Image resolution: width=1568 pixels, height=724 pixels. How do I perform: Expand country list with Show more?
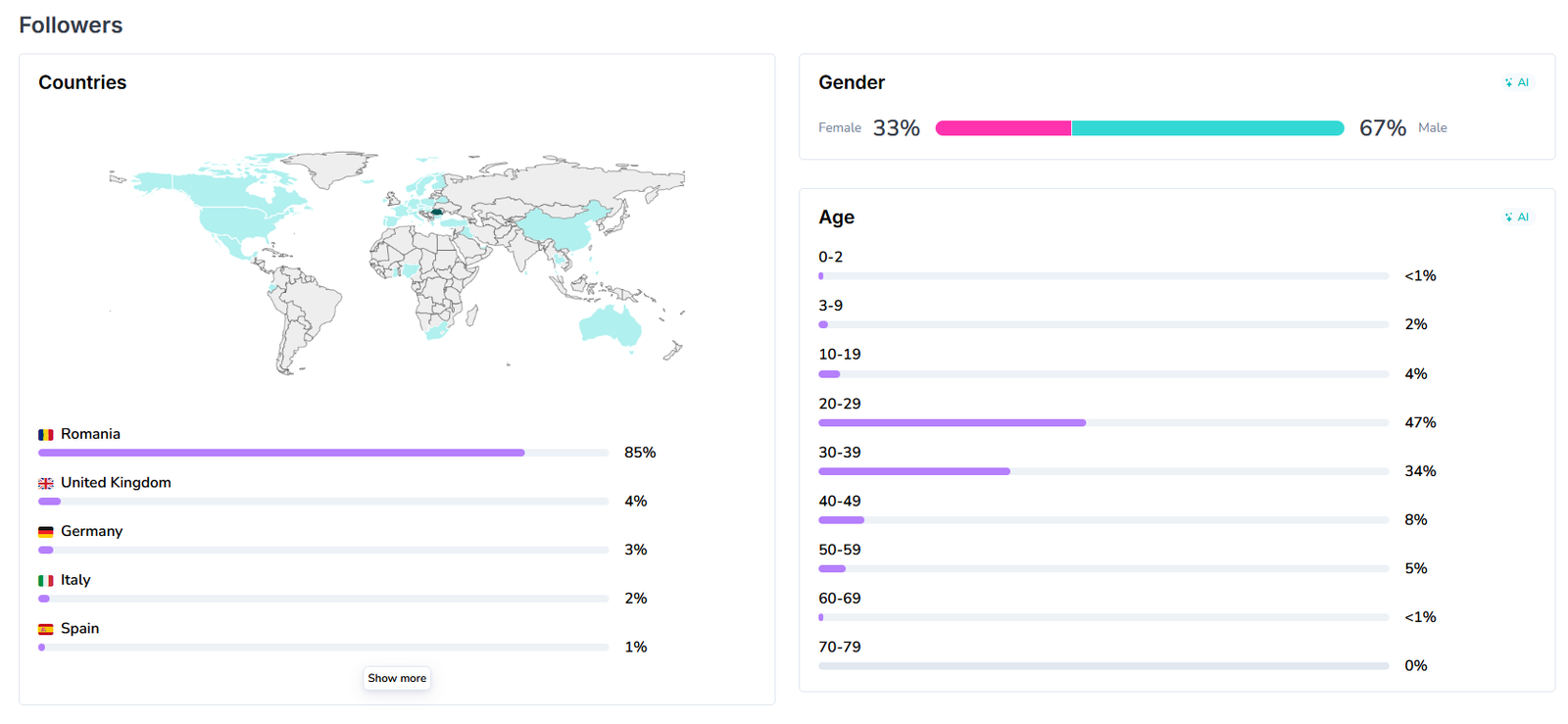click(397, 678)
